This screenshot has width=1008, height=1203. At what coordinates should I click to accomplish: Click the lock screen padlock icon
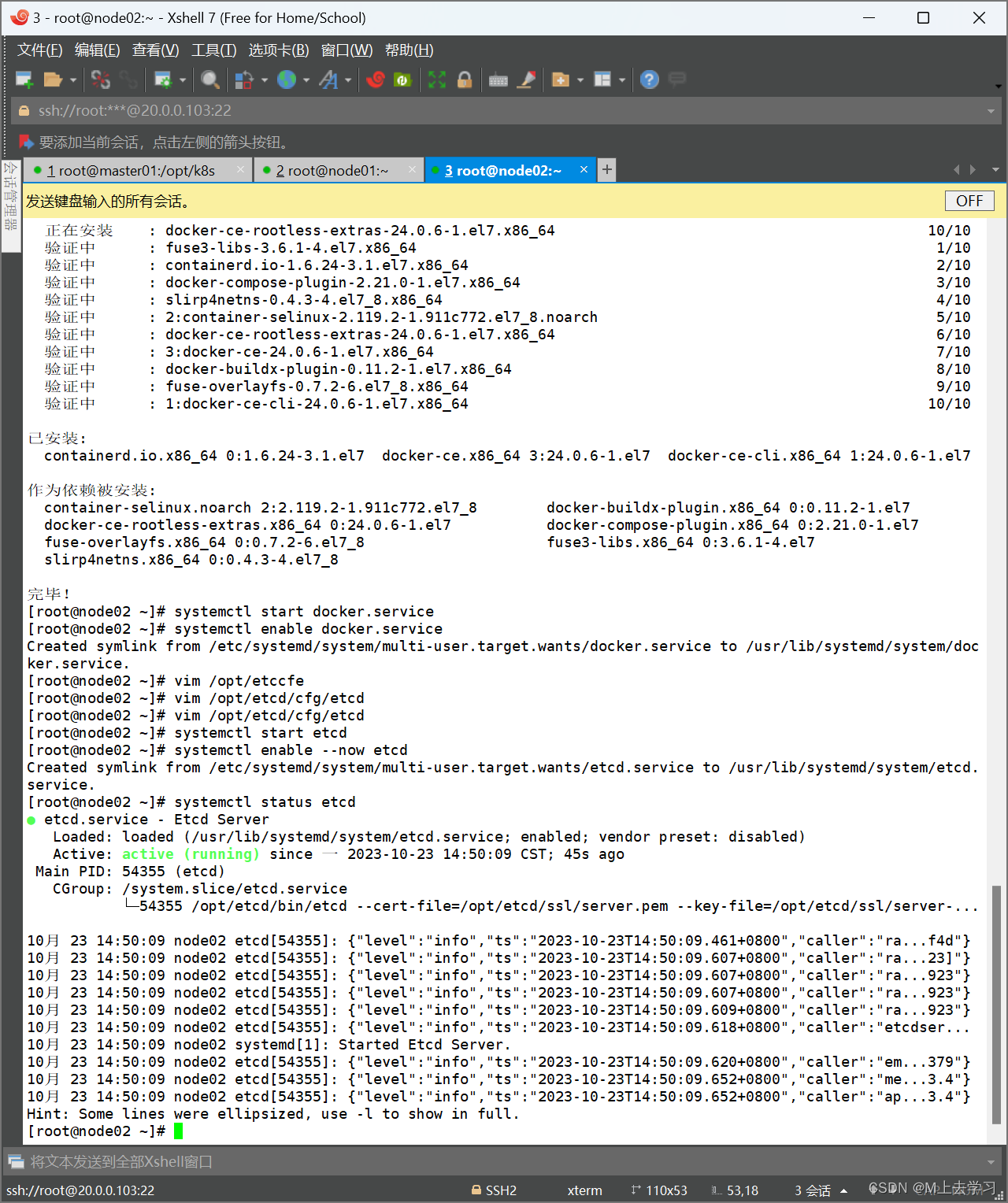point(465,80)
